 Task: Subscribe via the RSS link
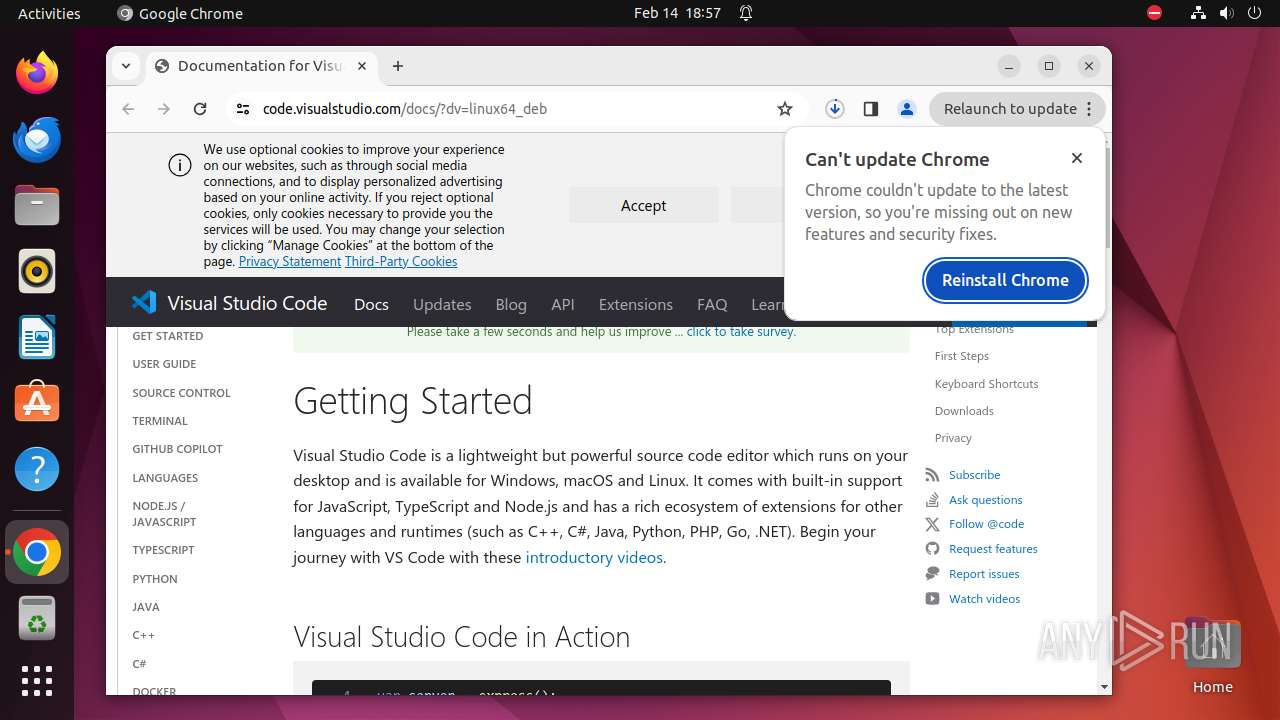(x=975, y=475)
